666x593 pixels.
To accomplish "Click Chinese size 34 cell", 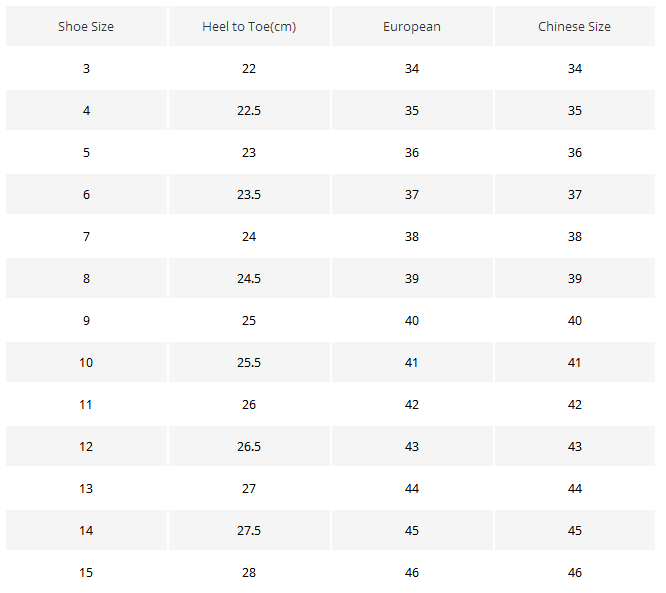I will (x=575, y=69).
